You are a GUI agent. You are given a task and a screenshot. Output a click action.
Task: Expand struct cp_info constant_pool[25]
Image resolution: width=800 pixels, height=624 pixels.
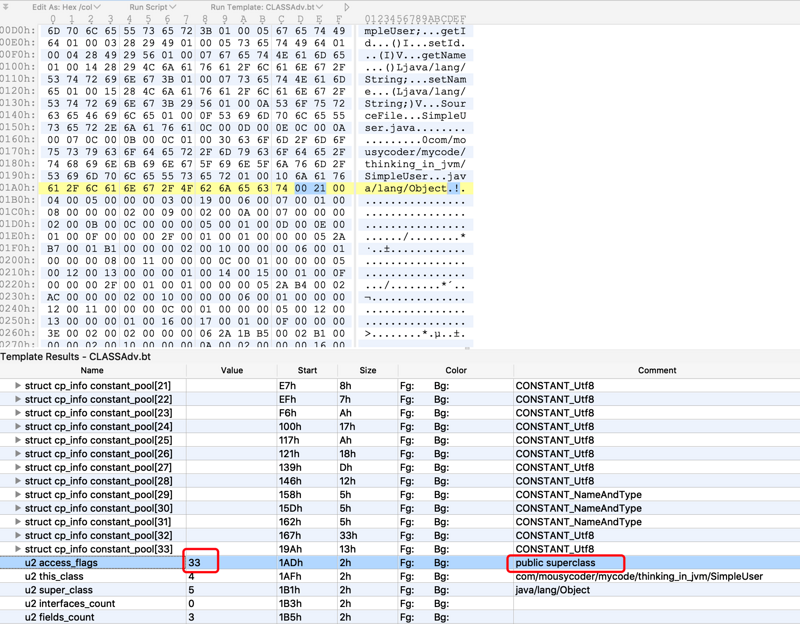coord(18,440)
